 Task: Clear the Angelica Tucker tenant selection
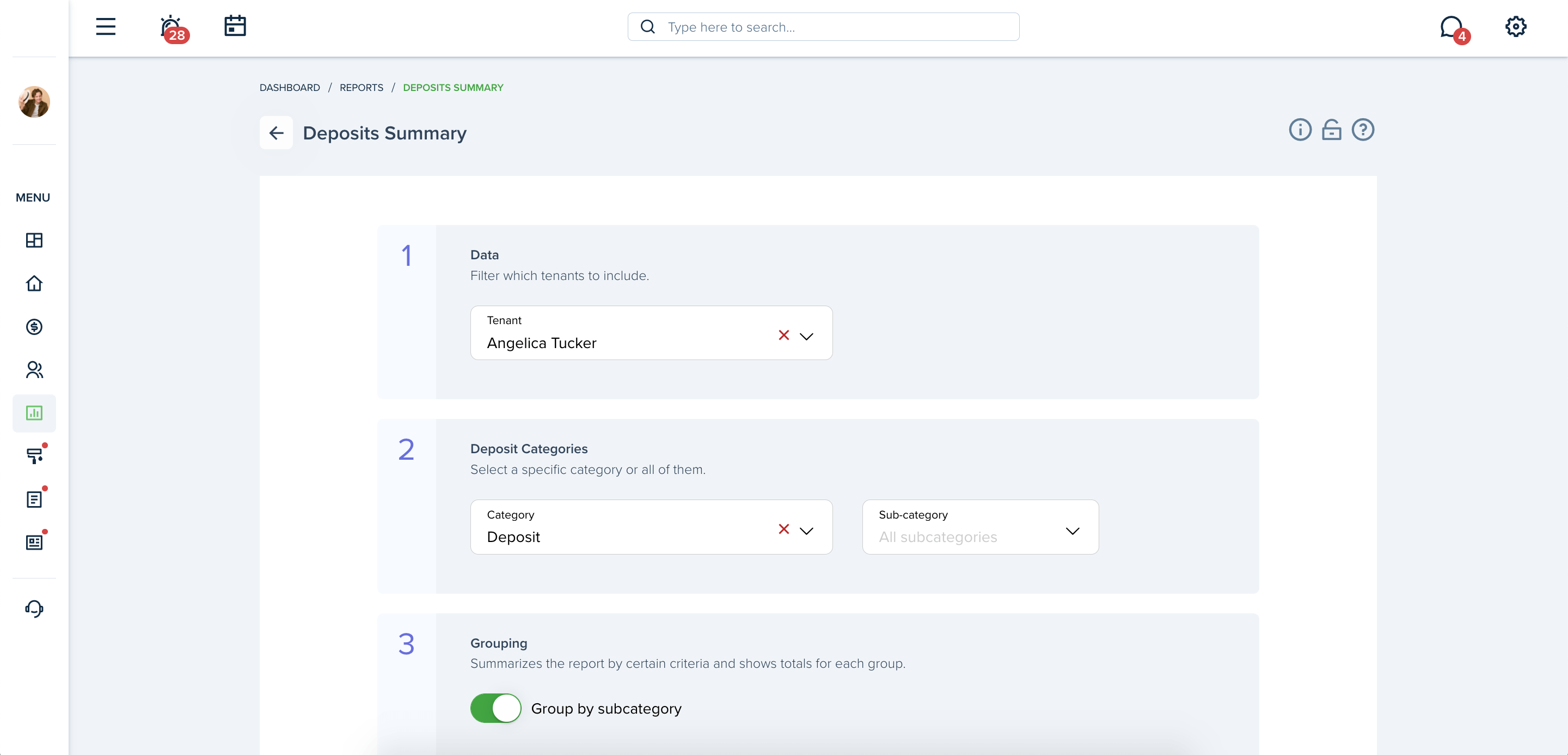(x=783, y=336)
